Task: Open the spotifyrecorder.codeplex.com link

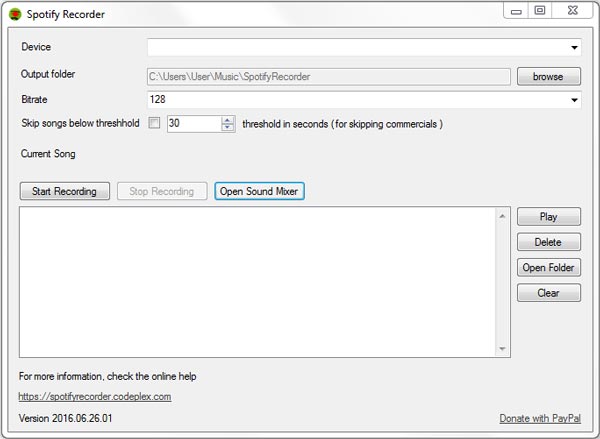Action: tap(95, 397)
